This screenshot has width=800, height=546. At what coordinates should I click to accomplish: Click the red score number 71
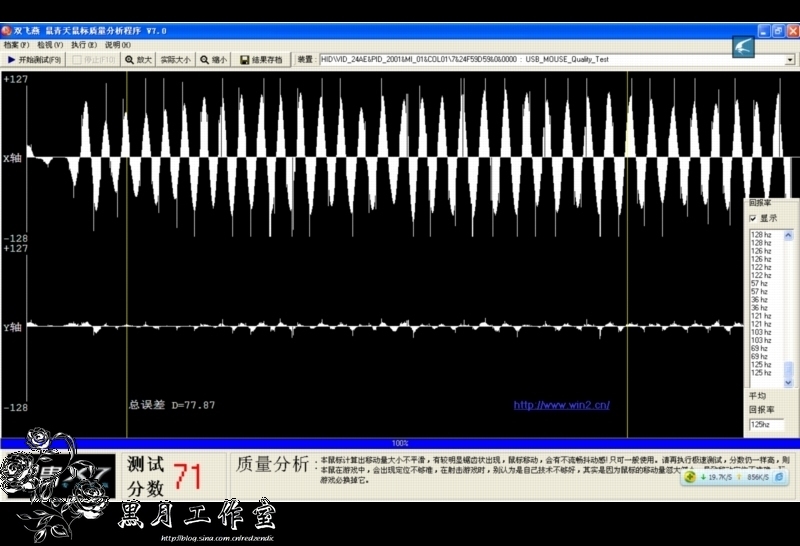[187, 477]
